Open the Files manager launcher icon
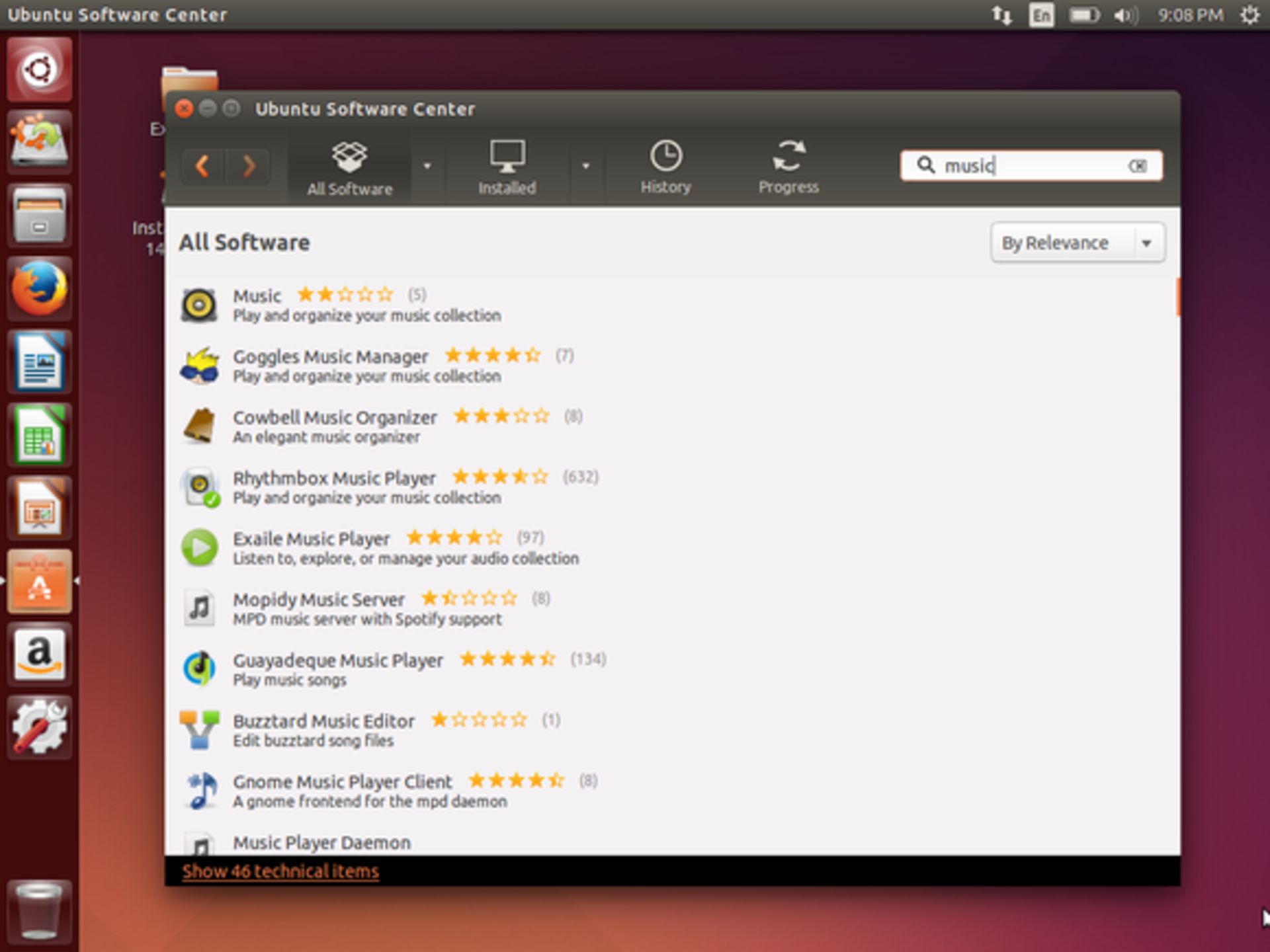 (39, 216)
